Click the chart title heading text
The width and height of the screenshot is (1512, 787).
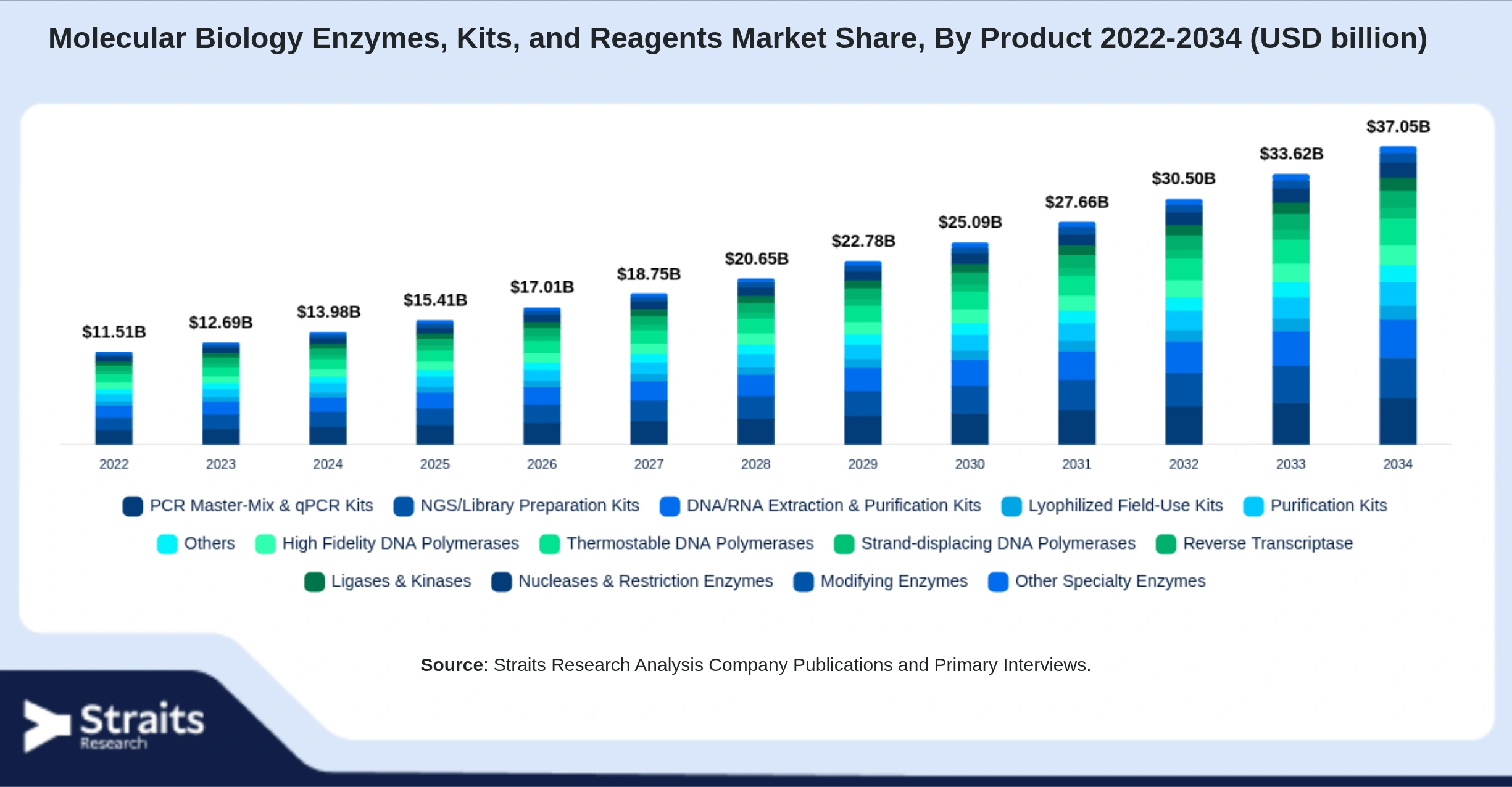[x=738, y=38]
